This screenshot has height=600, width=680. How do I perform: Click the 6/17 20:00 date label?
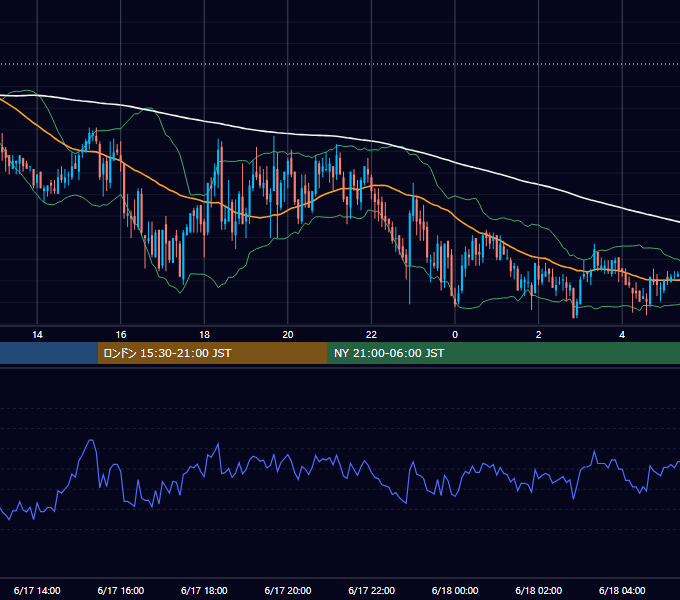click(x=288, y=590)
